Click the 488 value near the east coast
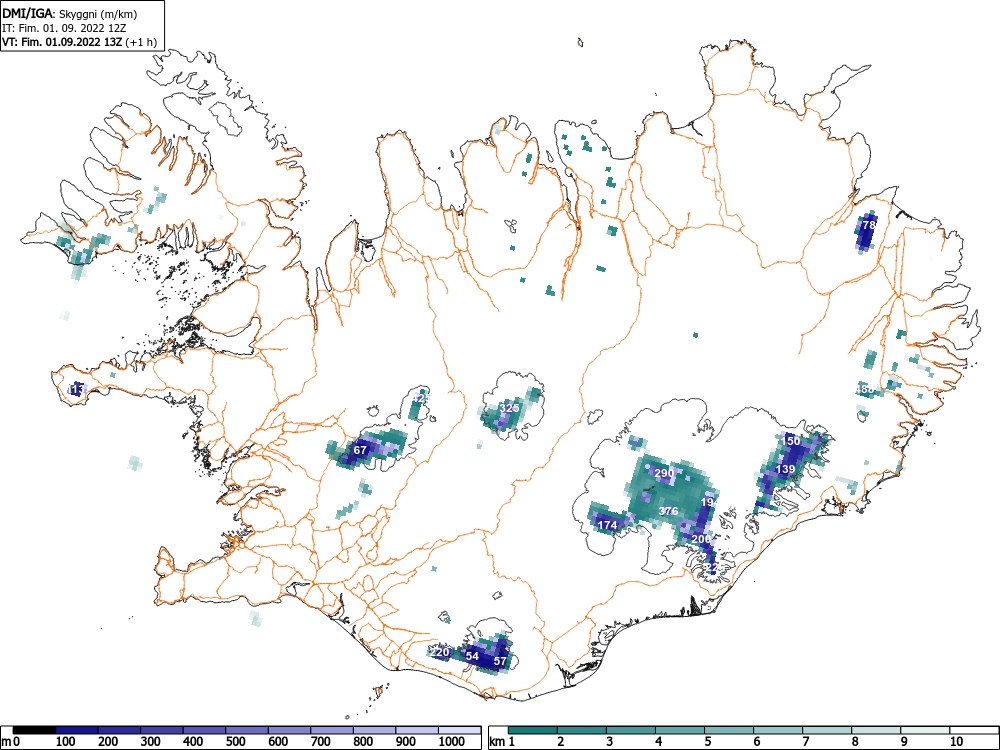Image resolution: width=1000 pixels, height=750 pixels. point(865,389)
